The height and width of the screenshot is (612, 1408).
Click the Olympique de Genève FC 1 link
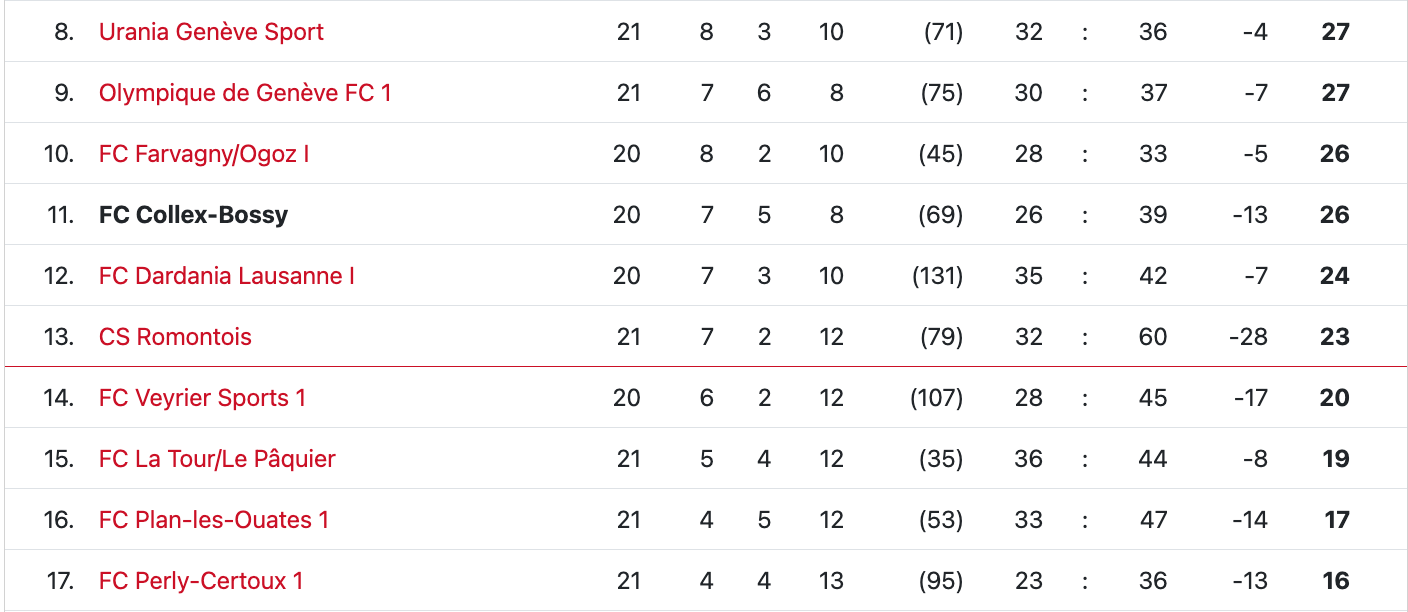point(245,93)
